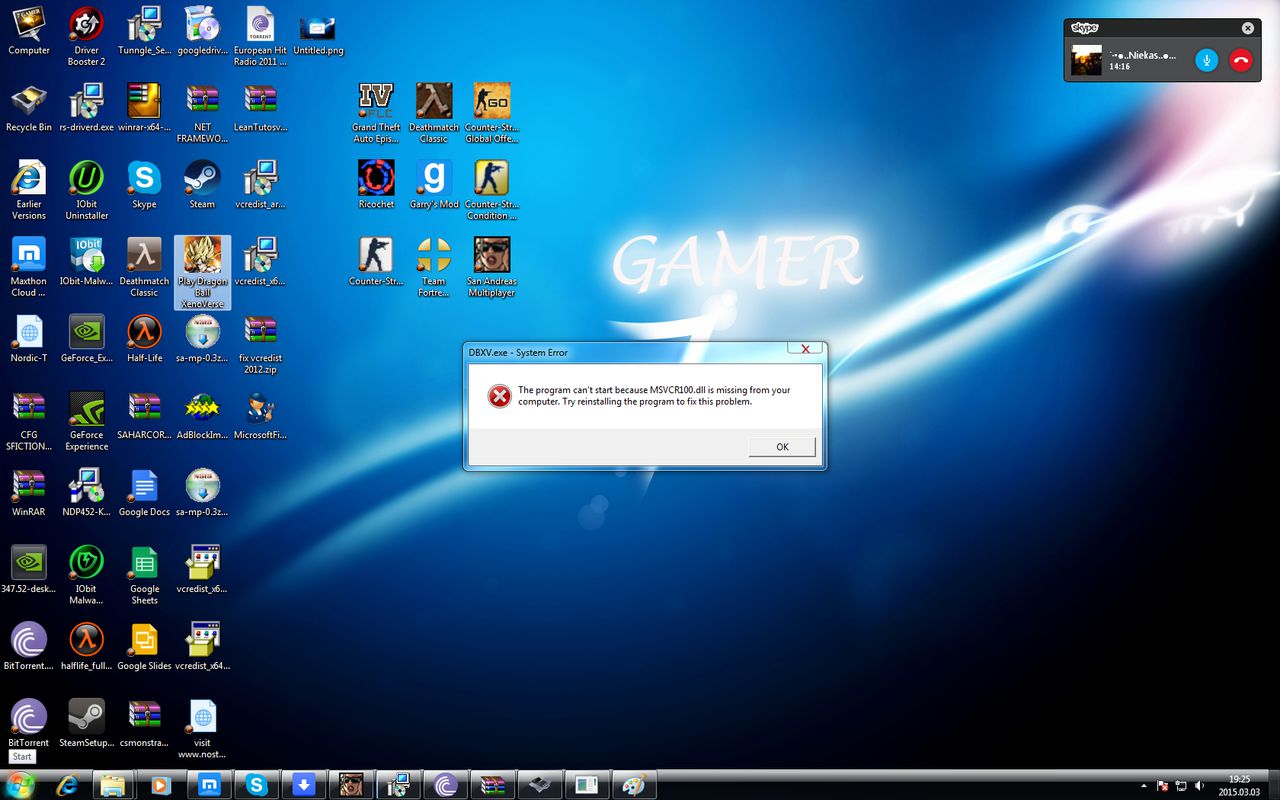Select rs-driverd.exe desktop icon
Screen dimensions: 1280x800
pos(86,107)
